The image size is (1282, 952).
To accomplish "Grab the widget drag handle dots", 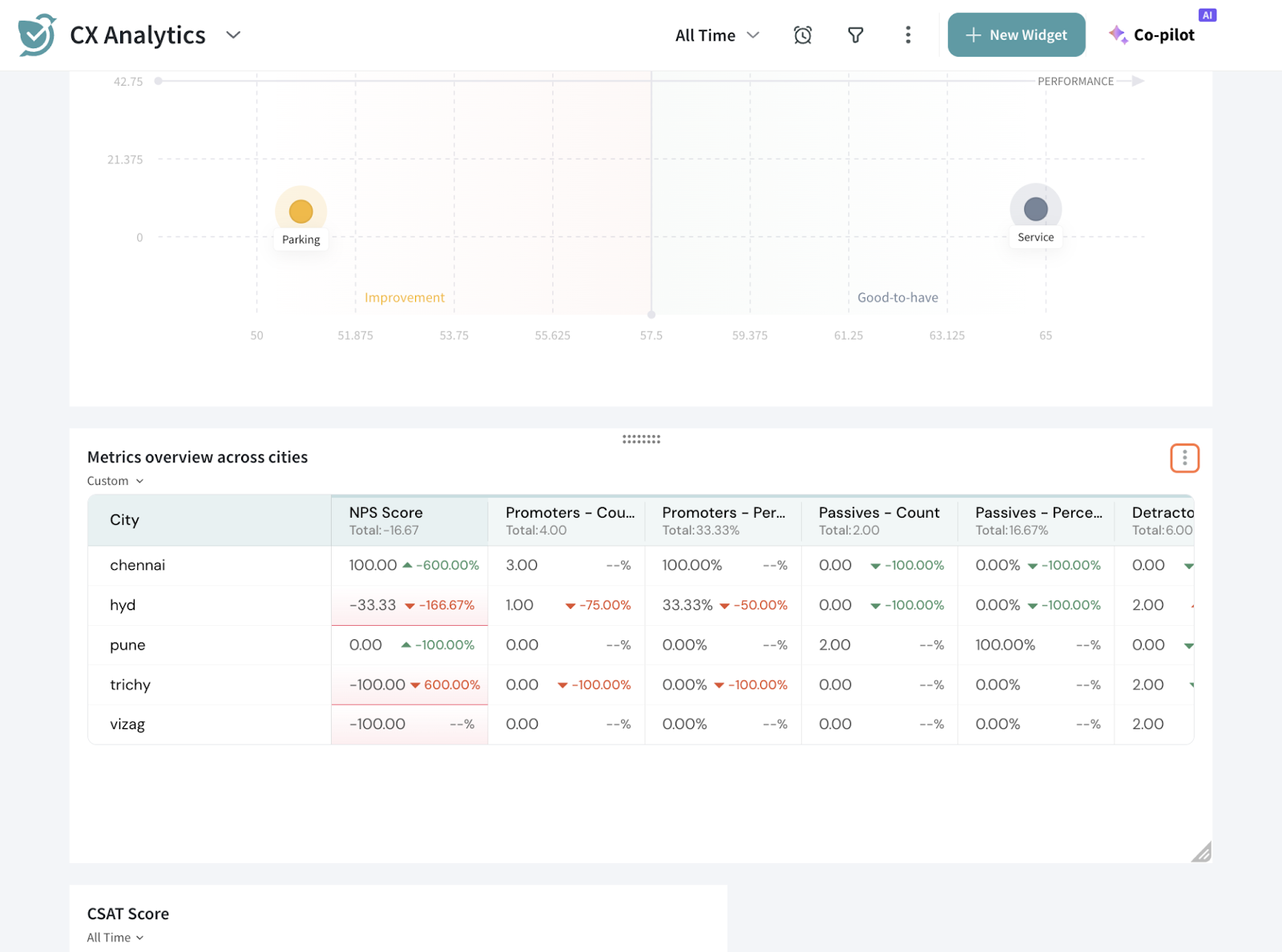I will pos(641,439).
